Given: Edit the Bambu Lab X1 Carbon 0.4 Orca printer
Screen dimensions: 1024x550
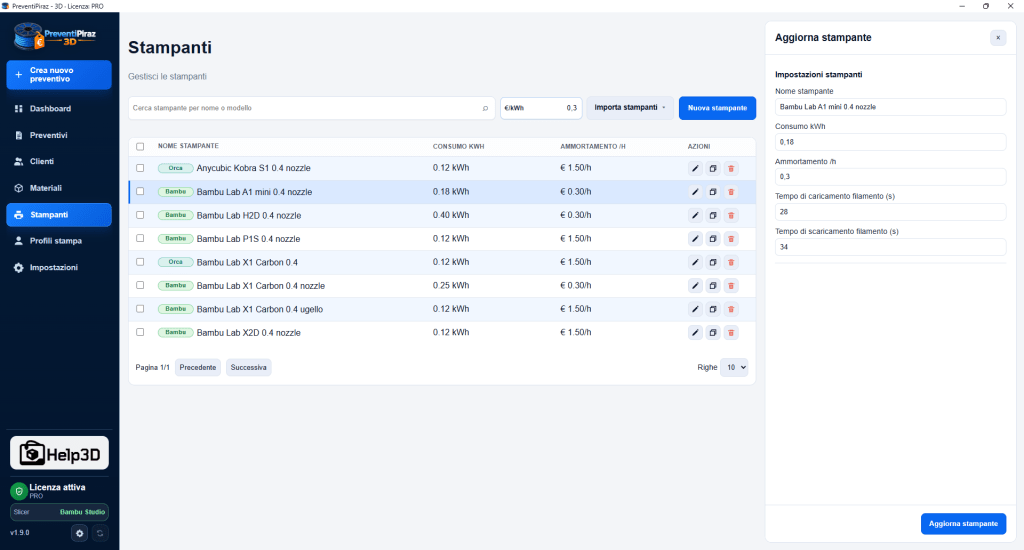Looking at the screenshot, I should (695, 263).
